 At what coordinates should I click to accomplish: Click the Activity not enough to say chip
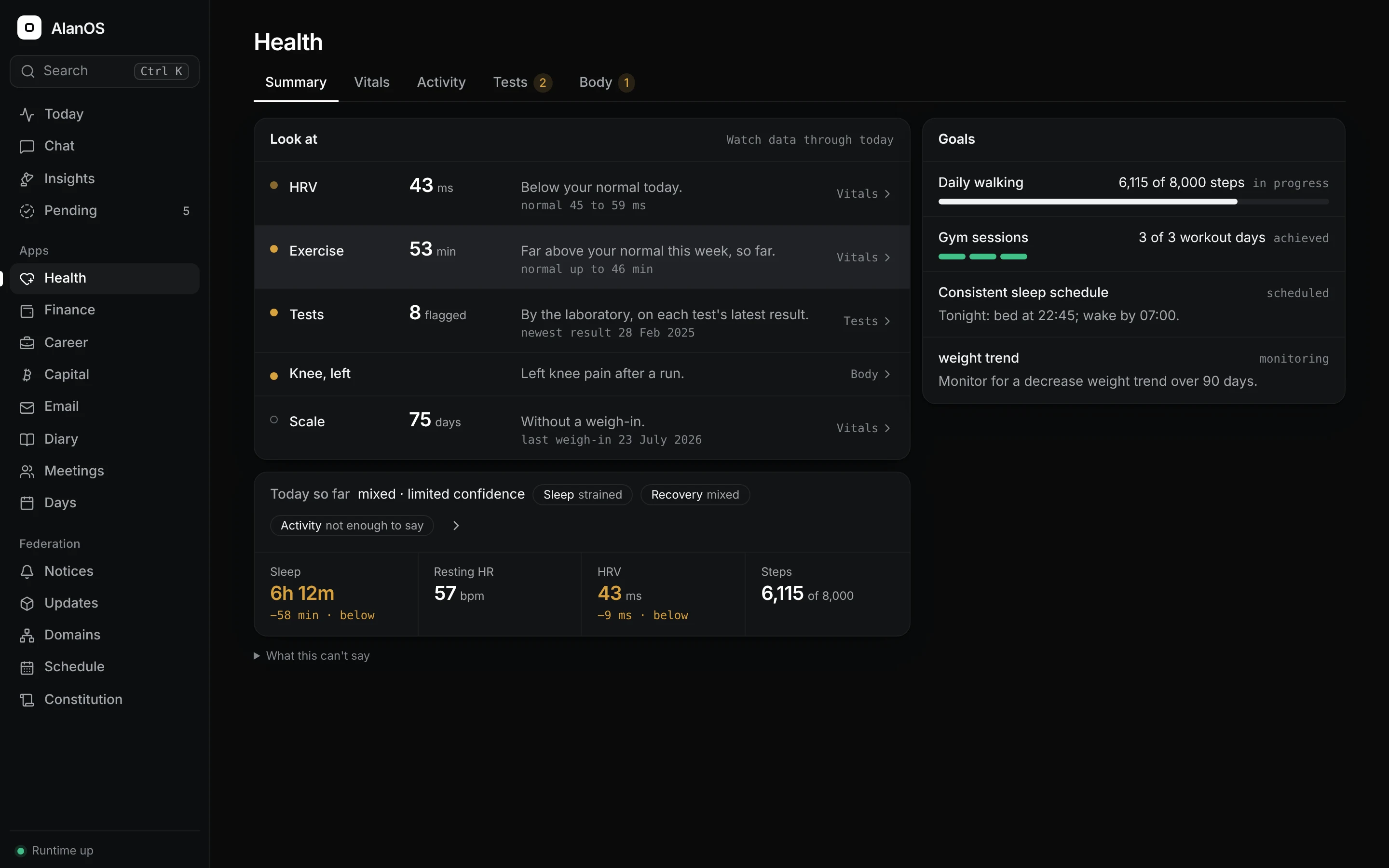point(352,525)
